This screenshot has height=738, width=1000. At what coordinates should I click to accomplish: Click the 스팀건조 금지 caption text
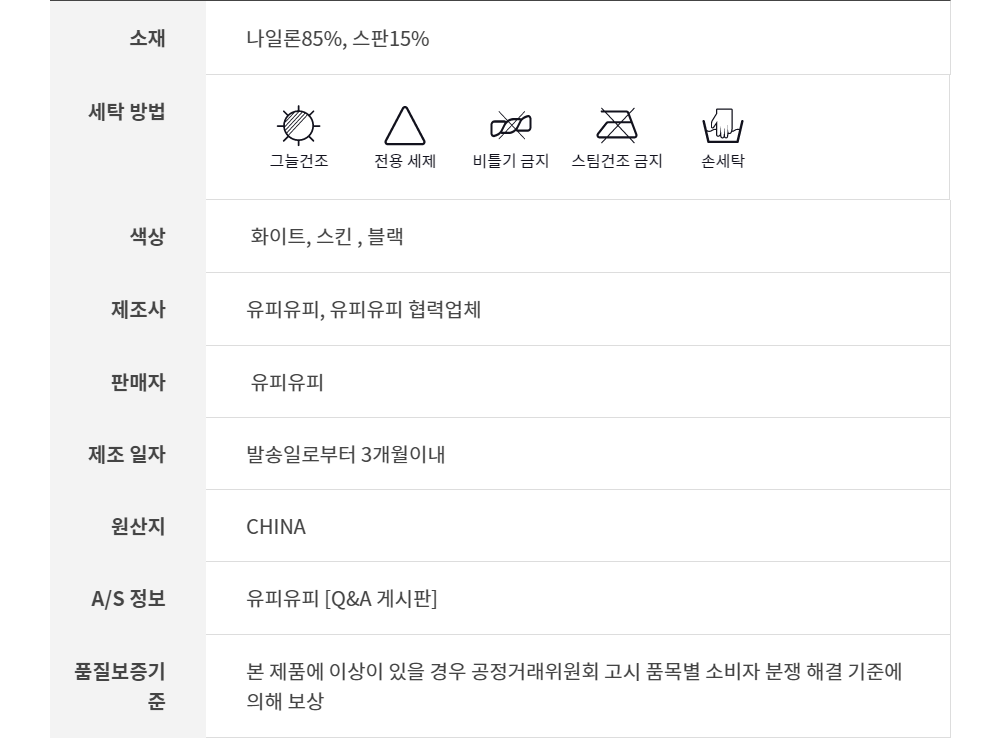[616, 161]
